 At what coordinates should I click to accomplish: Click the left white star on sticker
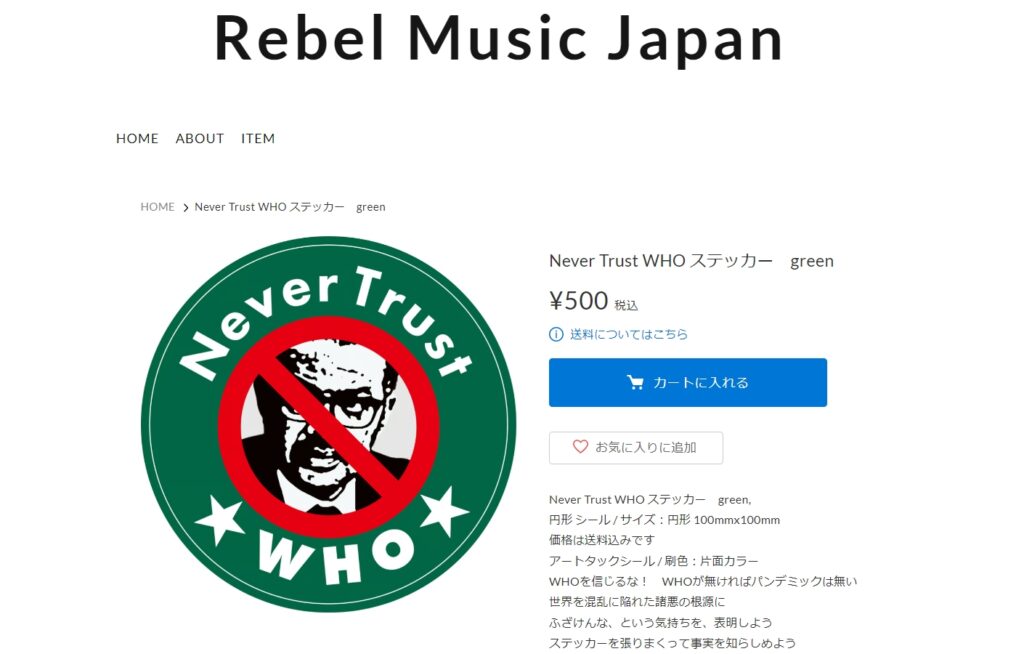click(219, 519)
